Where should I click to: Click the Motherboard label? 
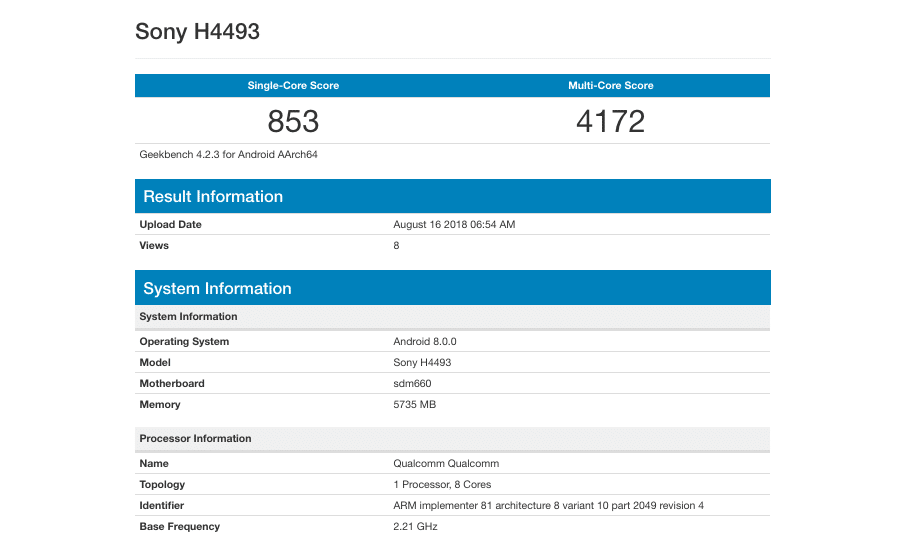(x=172, y=383)
